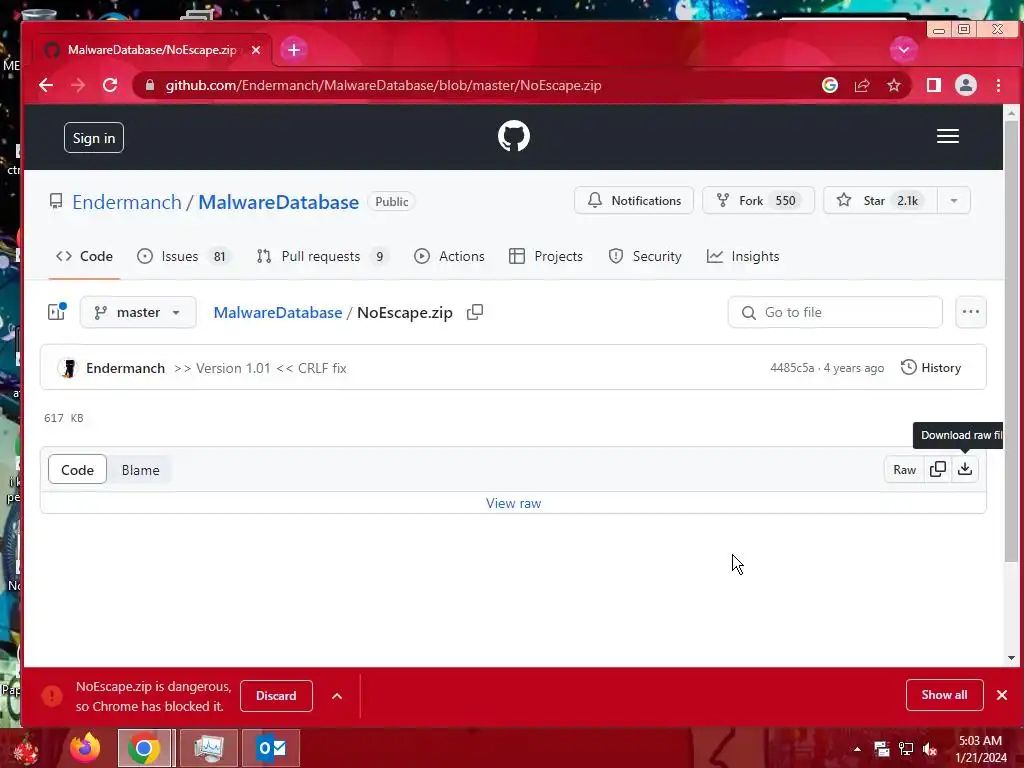Star the repository
This screenshot has height=768, width=1024.
click(880, 200)
